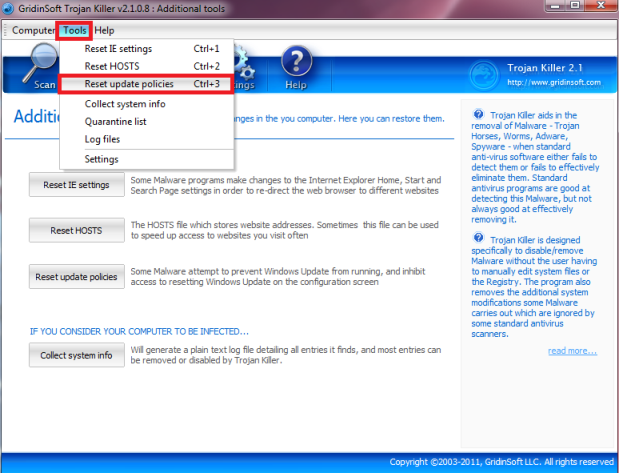This screenshot has width=619, height=473.
Task: Open the gridinsoft.com website link
Action: (554, 83)
